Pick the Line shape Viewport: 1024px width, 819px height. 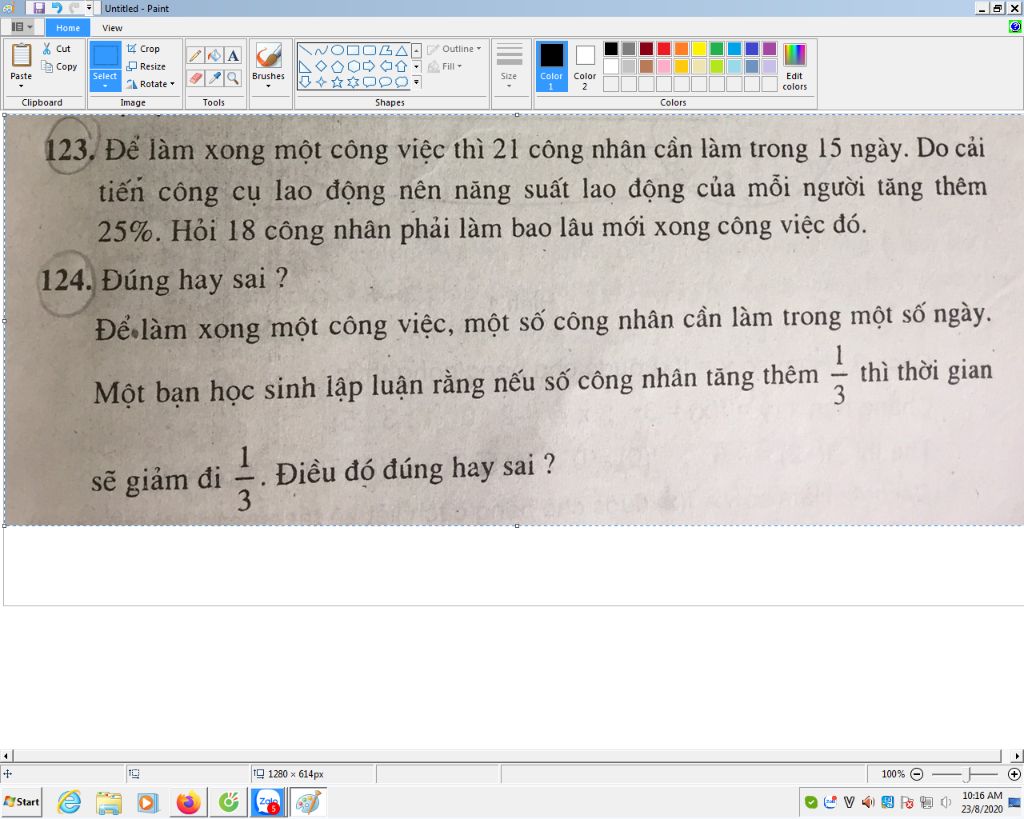pyautogui.click(x=305, y=50)
